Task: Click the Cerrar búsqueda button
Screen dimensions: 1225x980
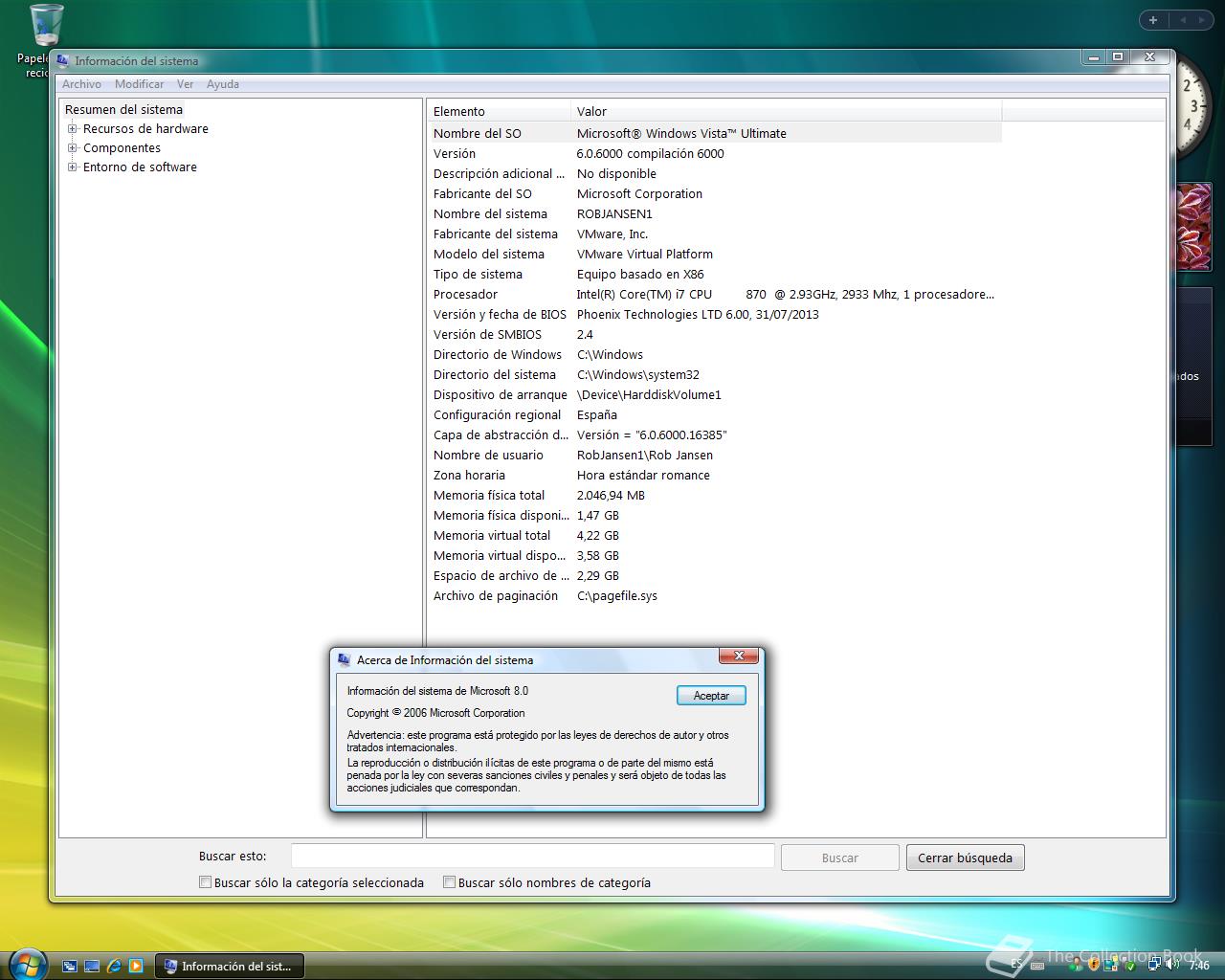Action: click(x=965, y=857)
